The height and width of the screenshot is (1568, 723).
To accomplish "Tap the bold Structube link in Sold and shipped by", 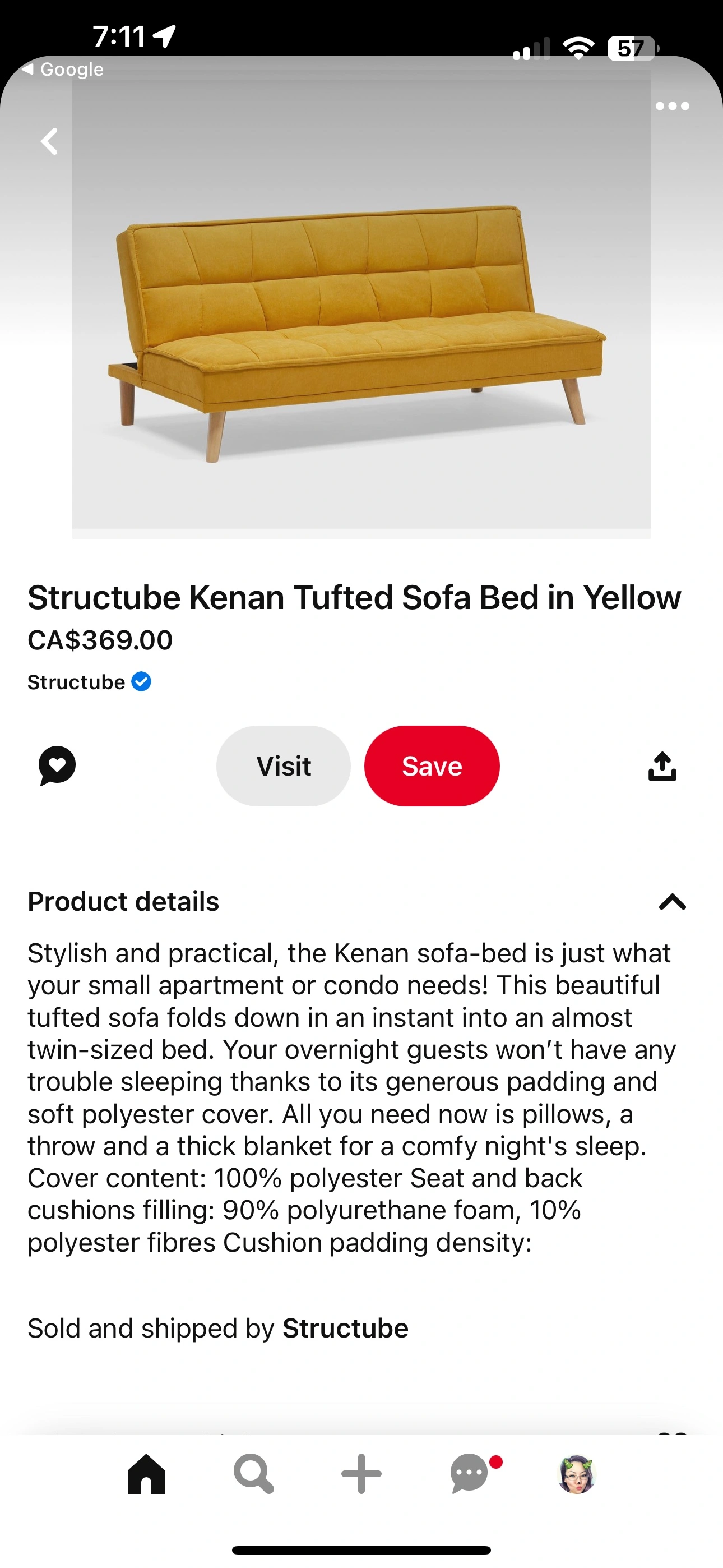I will [345, 1328].
